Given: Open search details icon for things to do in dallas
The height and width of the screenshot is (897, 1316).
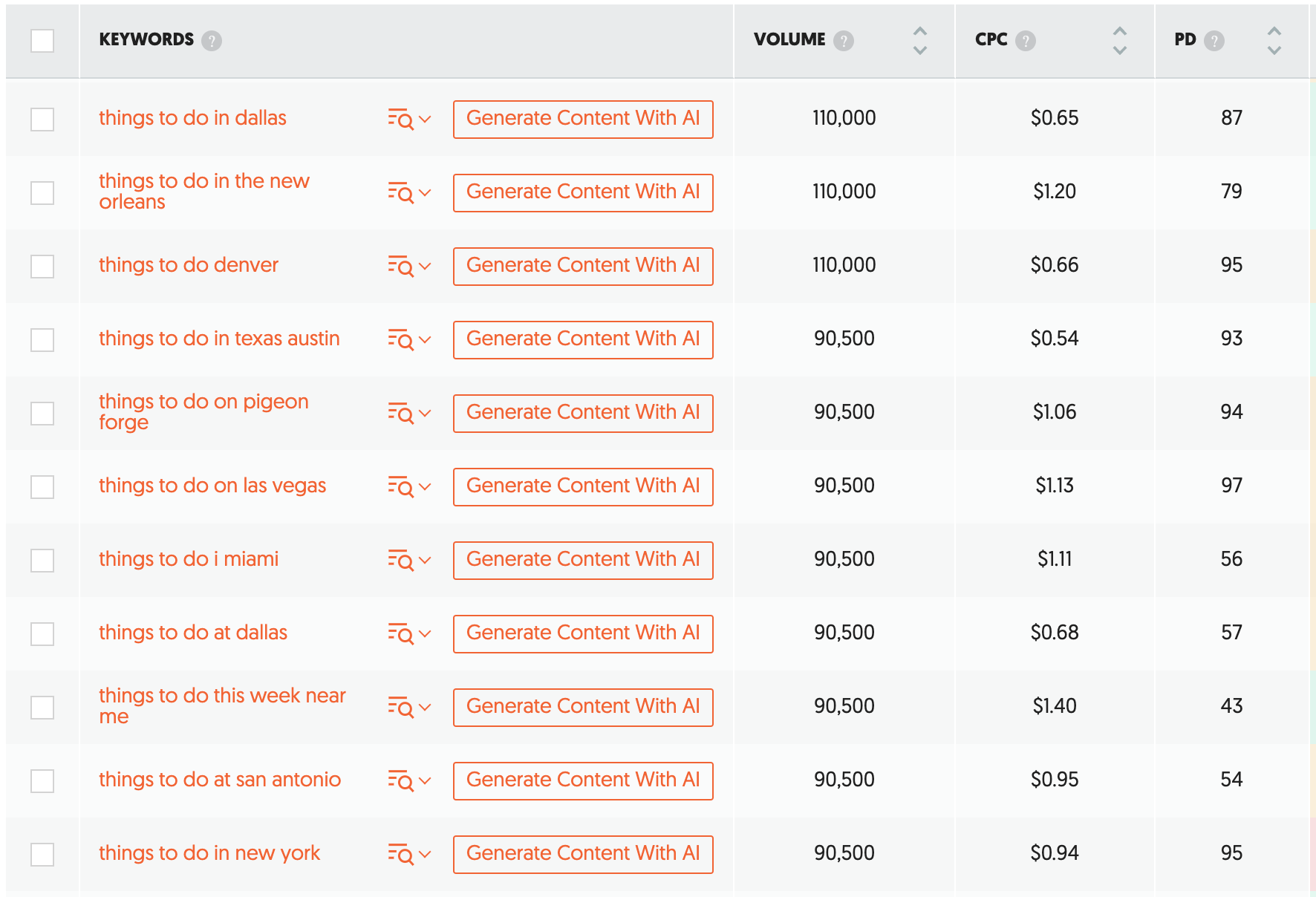Looking at the screenshot, I should pos(400,119).
